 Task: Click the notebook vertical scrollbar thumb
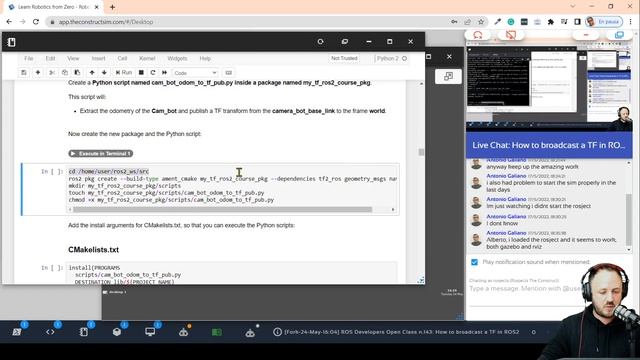[421, 152]
